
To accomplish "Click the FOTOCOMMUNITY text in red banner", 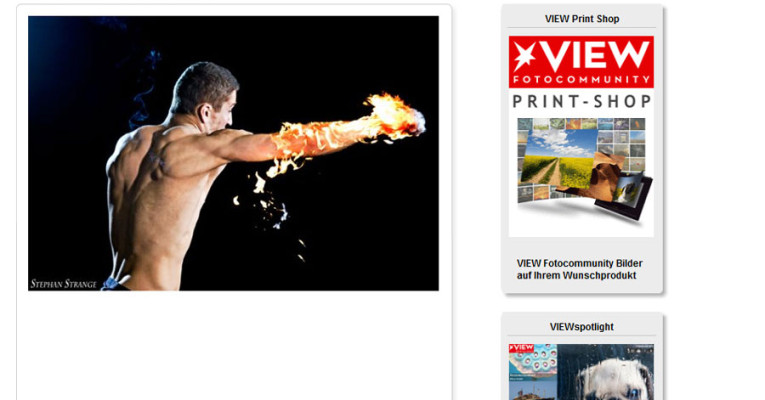I will click(x=582, y=79).
